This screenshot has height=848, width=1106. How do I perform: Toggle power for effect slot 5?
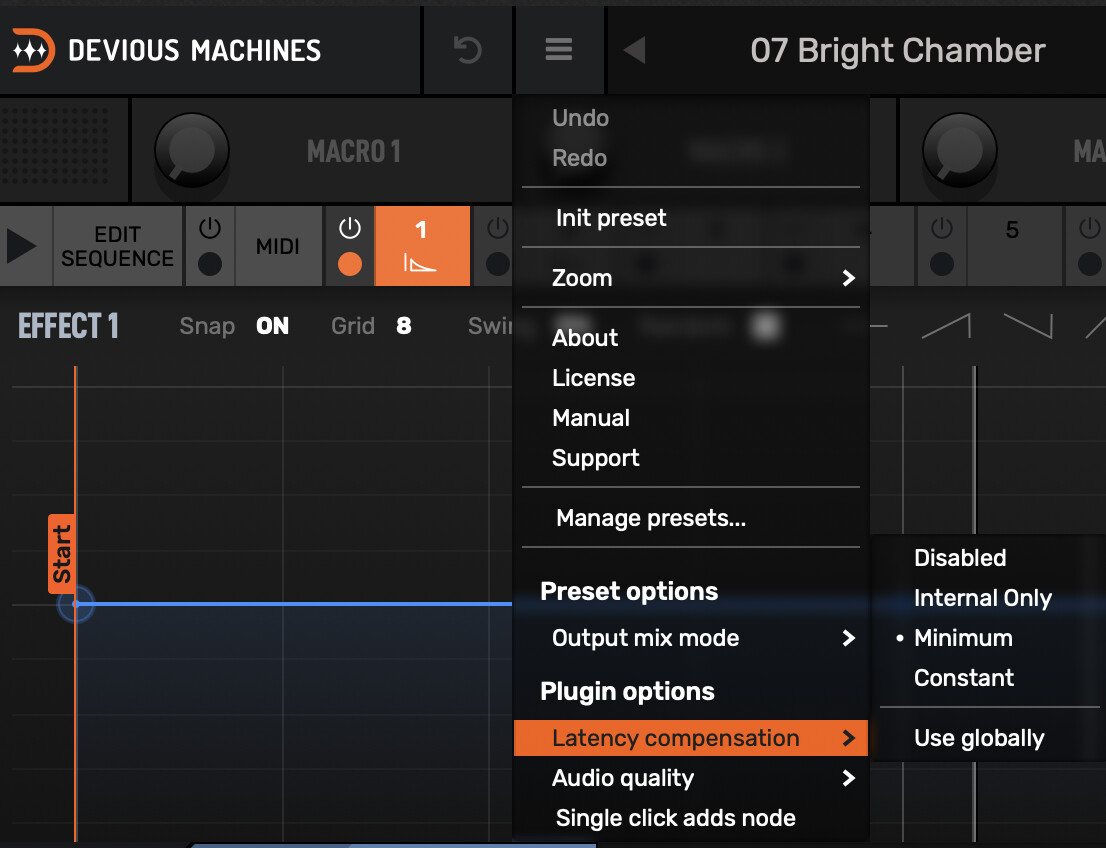pyautogui.click(x=941, y=229)
